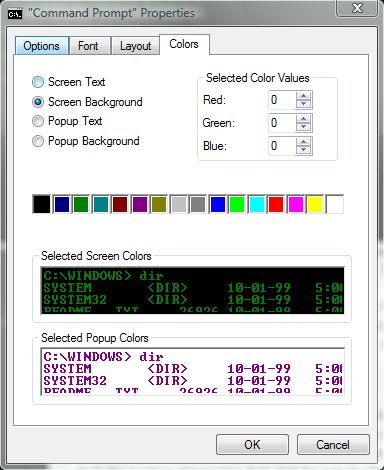Click the Selected Screen Colors preview

(192, 290)
